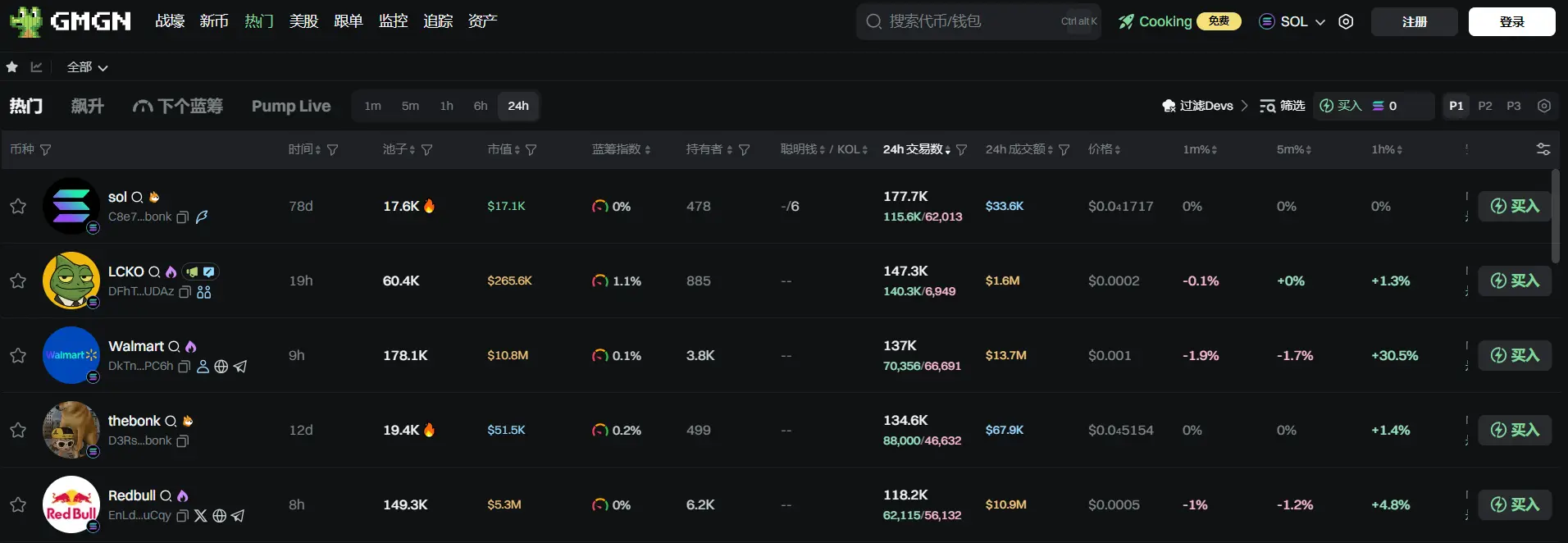Click the 登录 login button

pyautogui.click(x=1511, y=21)
